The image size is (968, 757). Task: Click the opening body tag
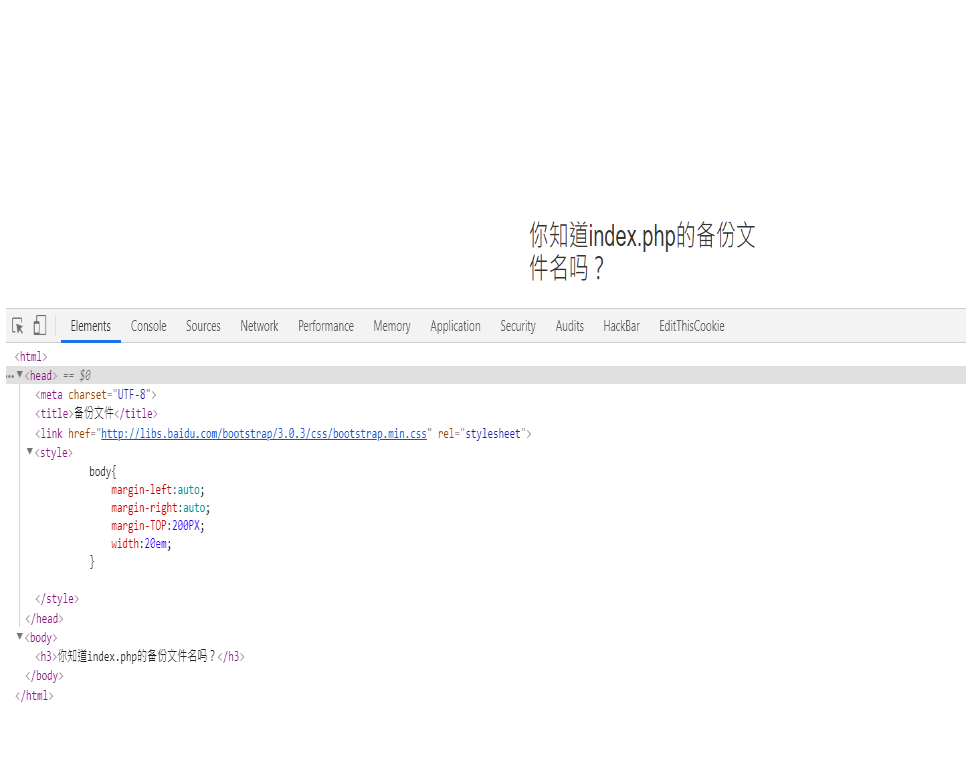click(x=41, y=637)
